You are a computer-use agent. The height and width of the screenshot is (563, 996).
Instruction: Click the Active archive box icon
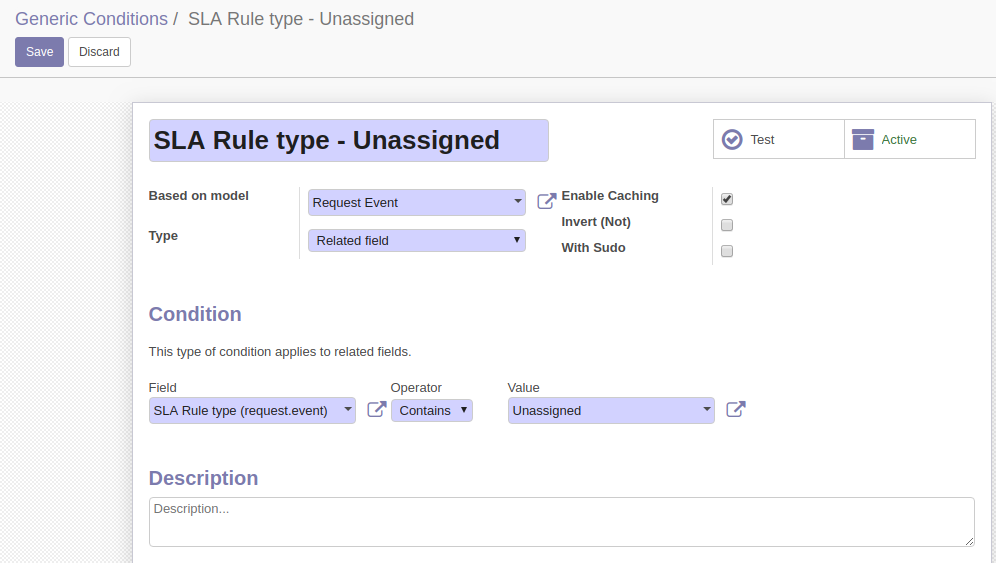pos(863,139)
